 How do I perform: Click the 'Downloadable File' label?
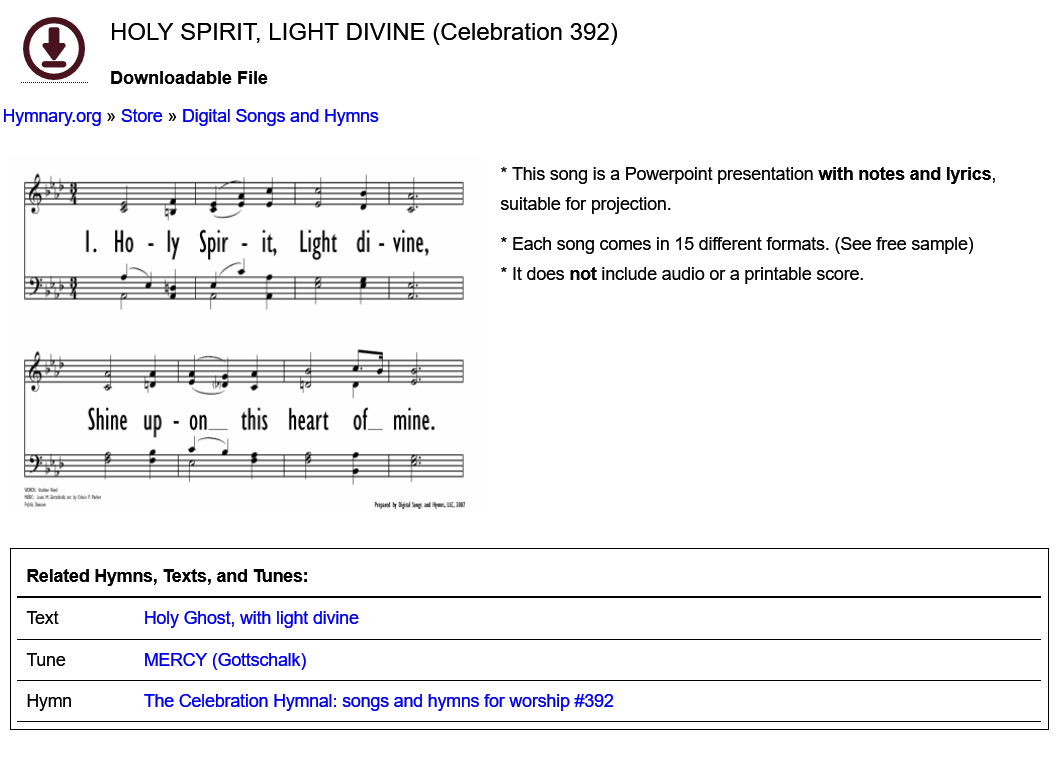pyautogui.click(x=189, y=78)
